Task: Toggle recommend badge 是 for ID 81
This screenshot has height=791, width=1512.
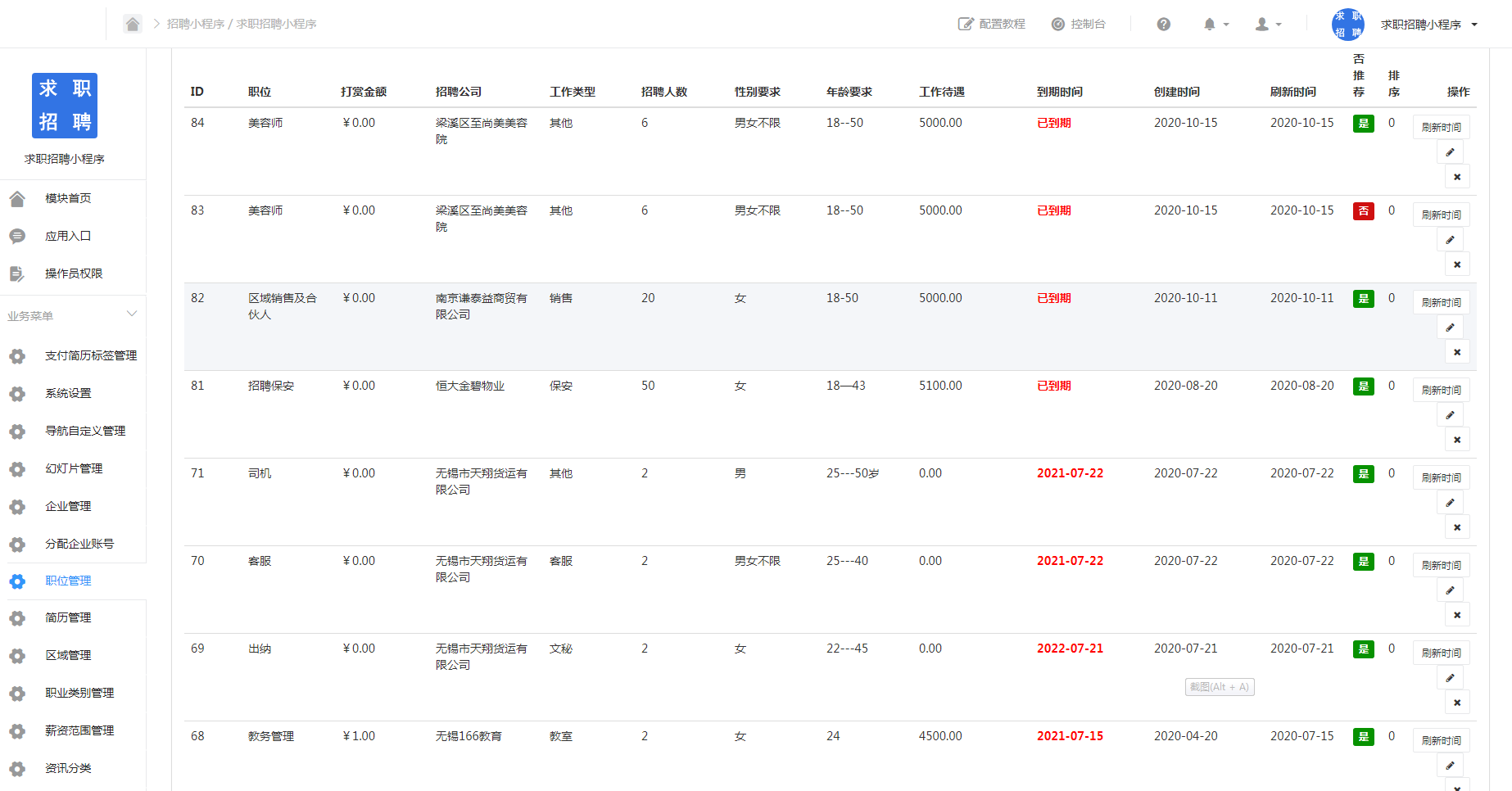Action: point(1363,386)
